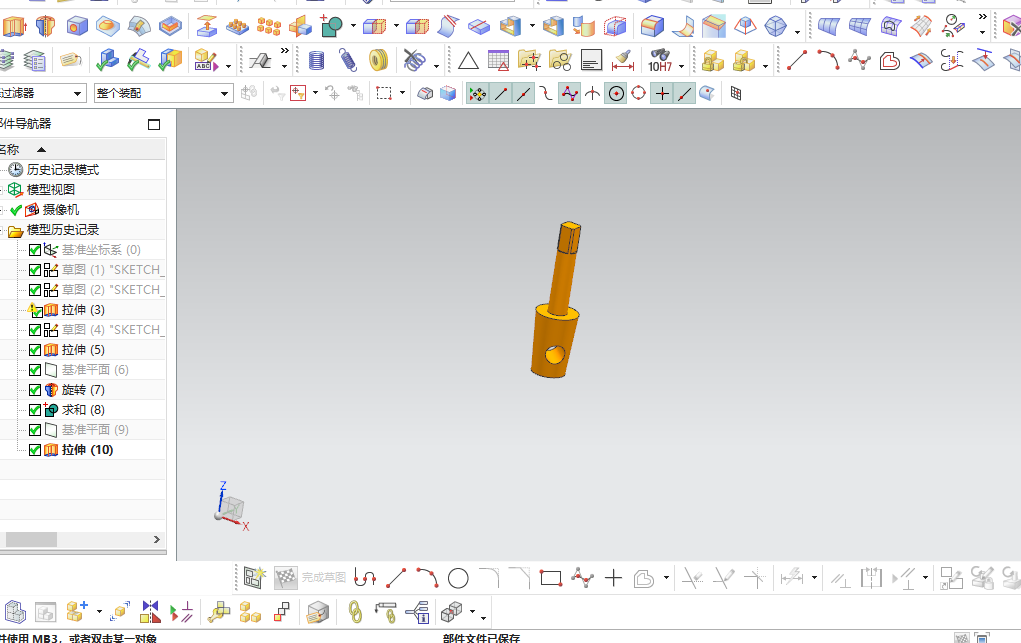1021x643 pixels.
Task: Uncheck the 拉伸 (5) feature checkbox
Action: [35, 350]
